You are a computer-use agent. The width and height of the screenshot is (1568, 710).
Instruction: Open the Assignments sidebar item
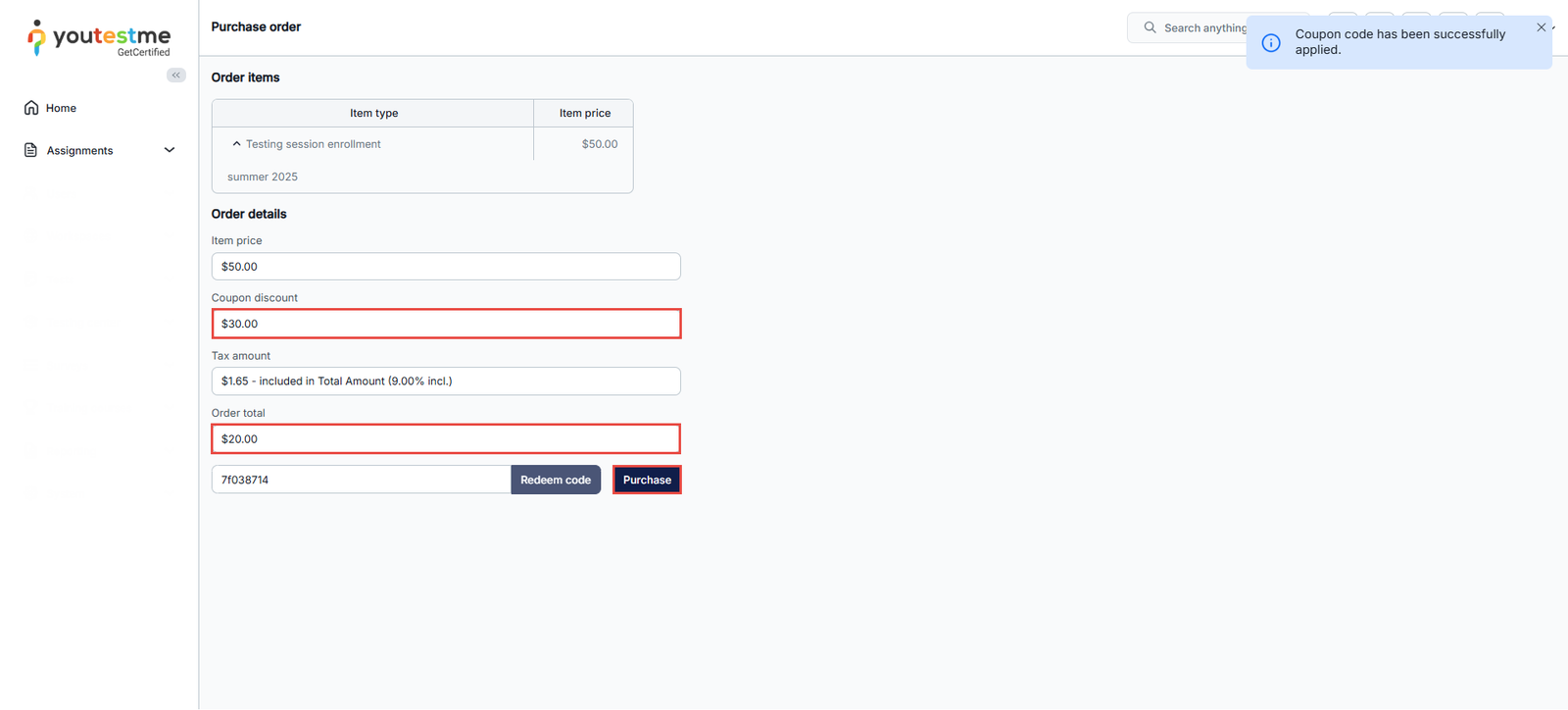79,150
